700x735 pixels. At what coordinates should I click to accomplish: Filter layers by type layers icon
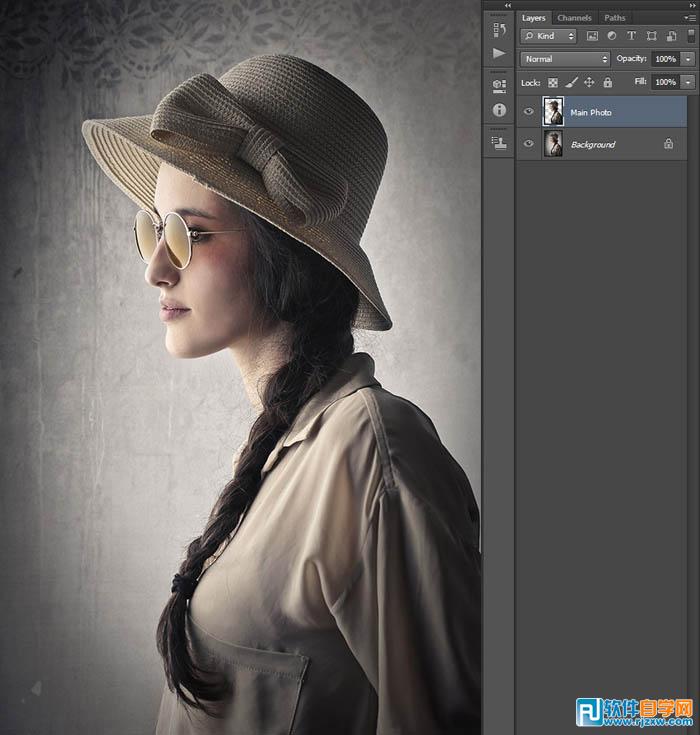click(631, 36)
